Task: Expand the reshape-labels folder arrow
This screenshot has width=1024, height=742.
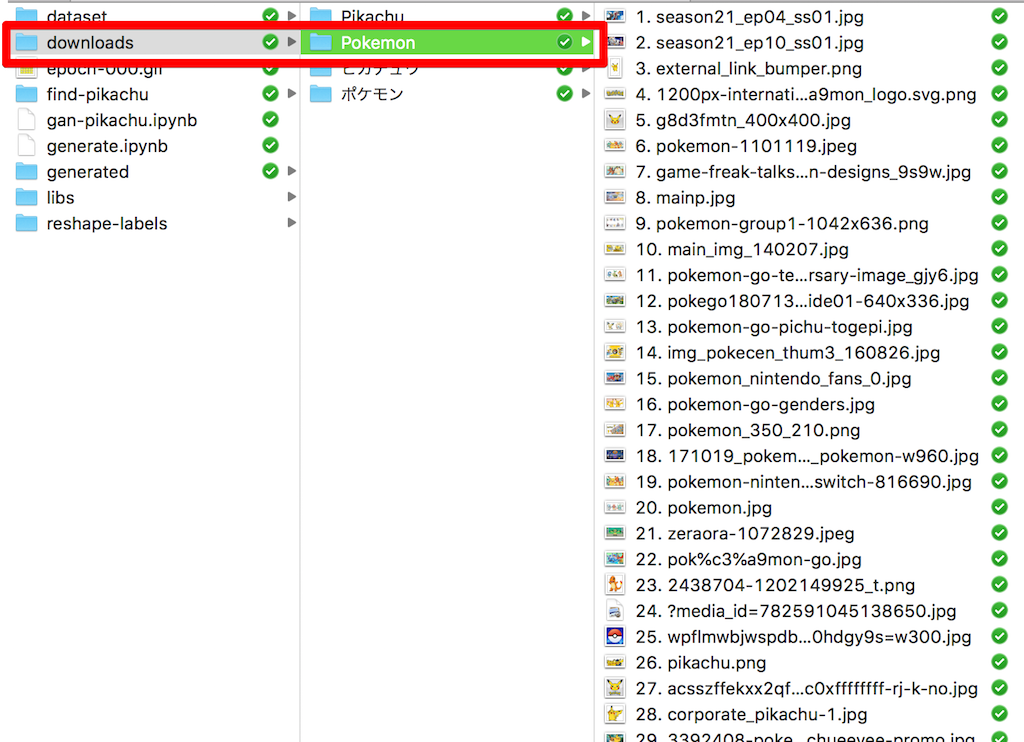Action: click(291, 223)
